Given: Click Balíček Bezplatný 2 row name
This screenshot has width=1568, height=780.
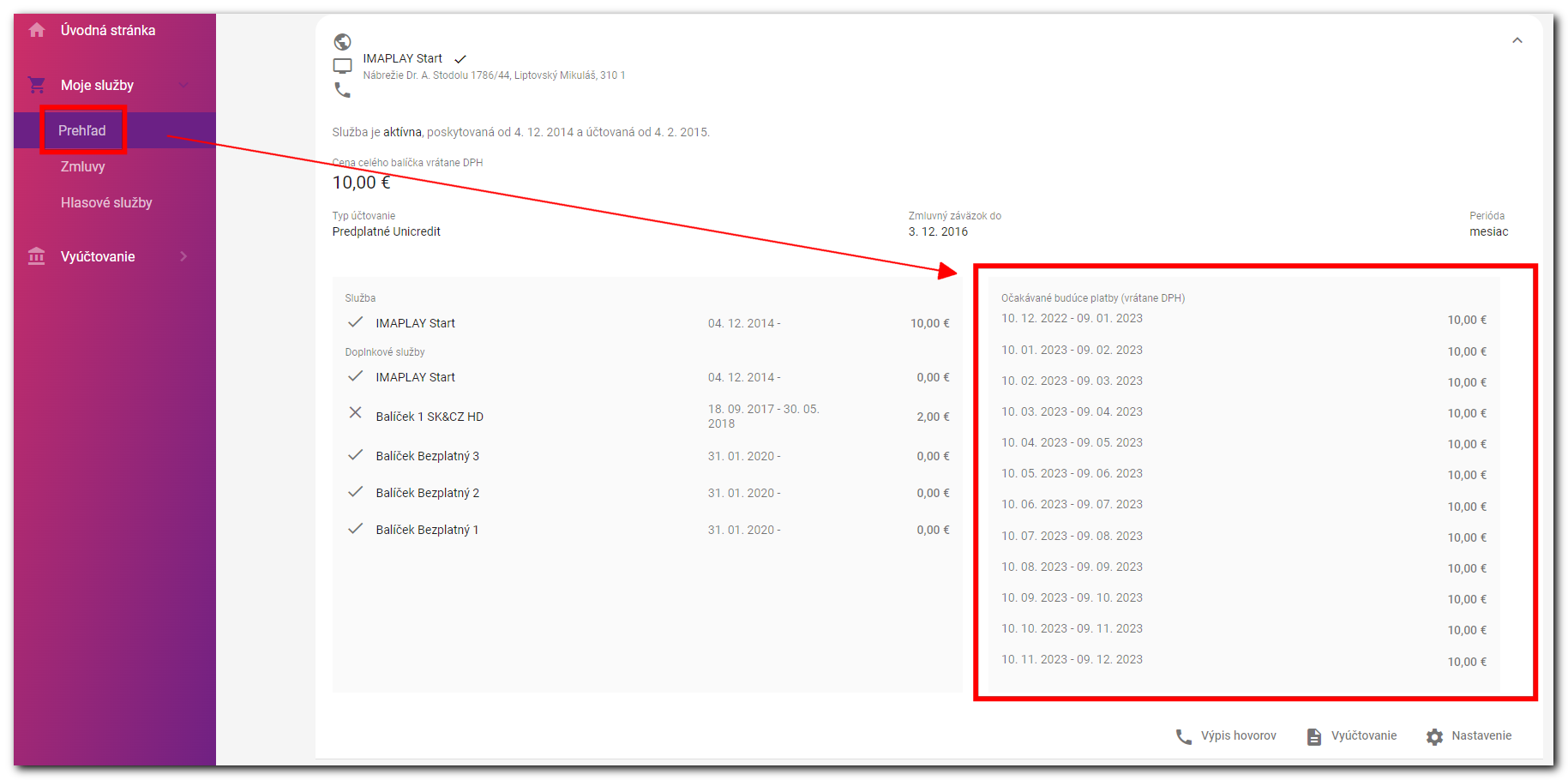Looking at the screenshot, I should coord(428,493).
